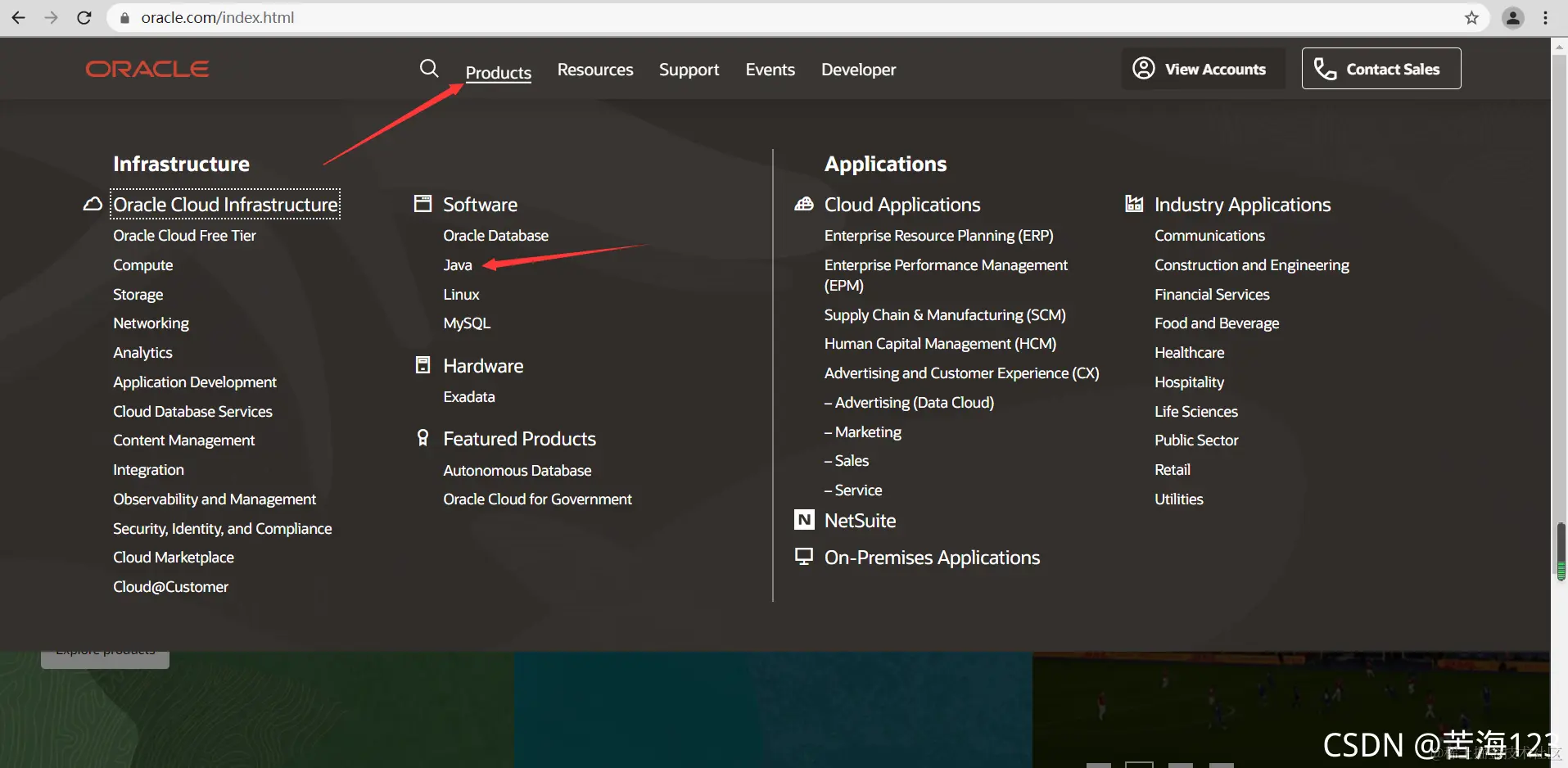Viewport: 1568px width, 768px height.
Task: Click the NetSuite N icon
Action: pos(805,520)
